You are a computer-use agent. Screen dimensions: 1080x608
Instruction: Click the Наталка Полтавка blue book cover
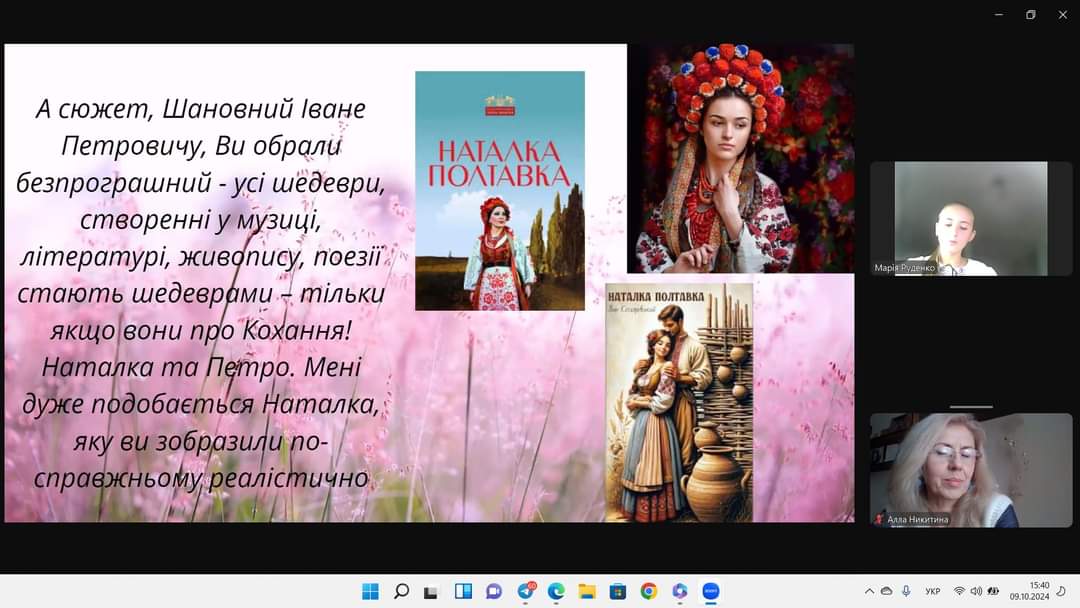(500, 191)
